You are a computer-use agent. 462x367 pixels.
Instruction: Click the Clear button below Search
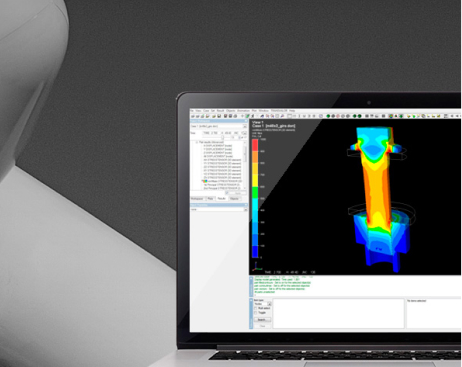(262, 326)
